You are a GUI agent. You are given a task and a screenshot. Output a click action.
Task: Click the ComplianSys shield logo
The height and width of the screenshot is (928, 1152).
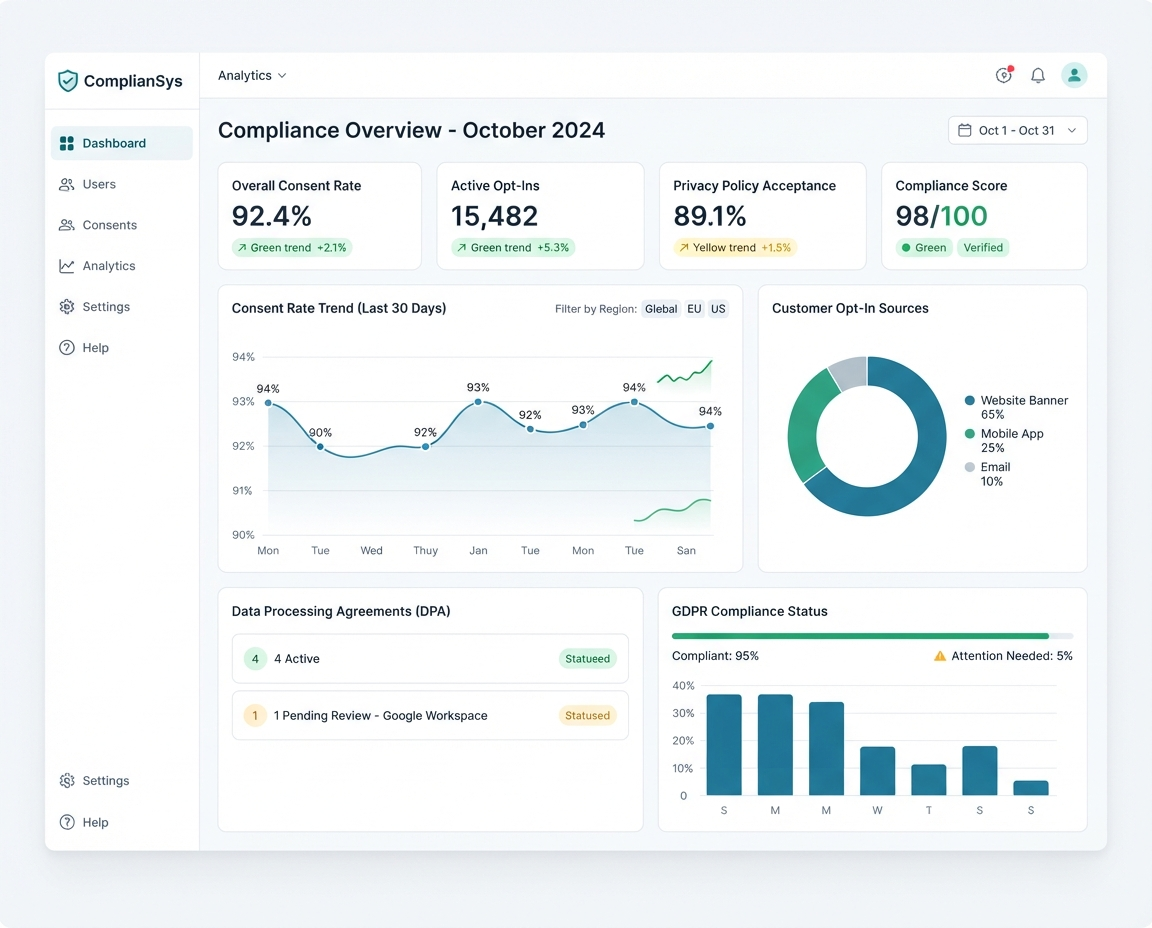coord(68,81)
